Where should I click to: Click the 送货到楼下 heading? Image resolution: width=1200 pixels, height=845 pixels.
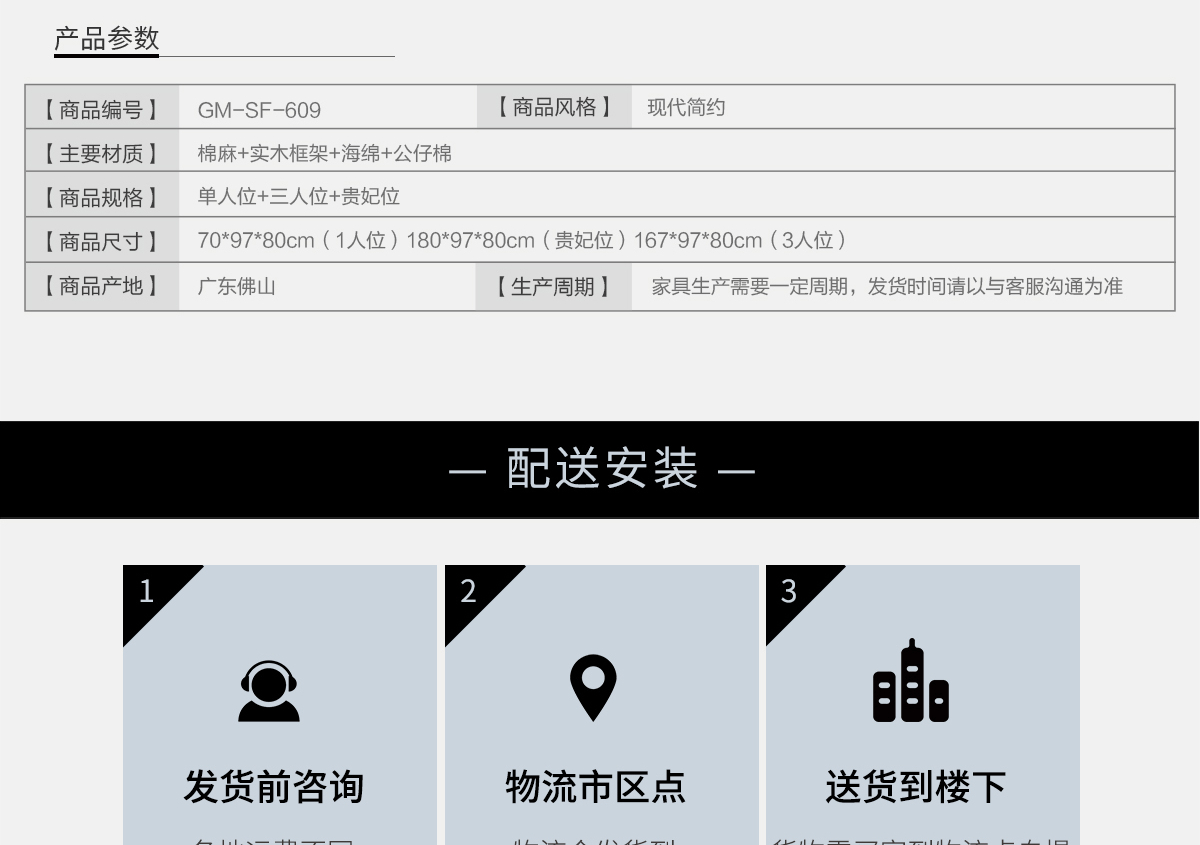(x=916, y=786)
